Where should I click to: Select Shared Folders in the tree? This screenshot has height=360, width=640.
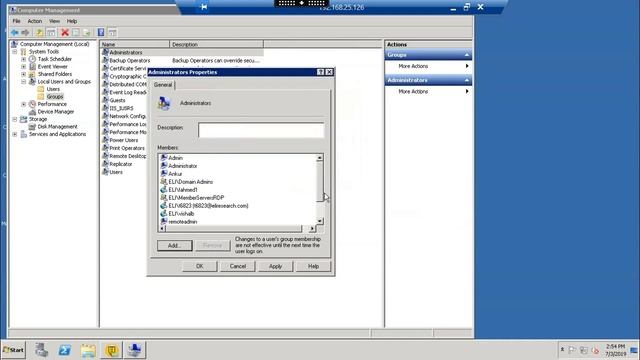pyautogui.click(x=55, y=74)
